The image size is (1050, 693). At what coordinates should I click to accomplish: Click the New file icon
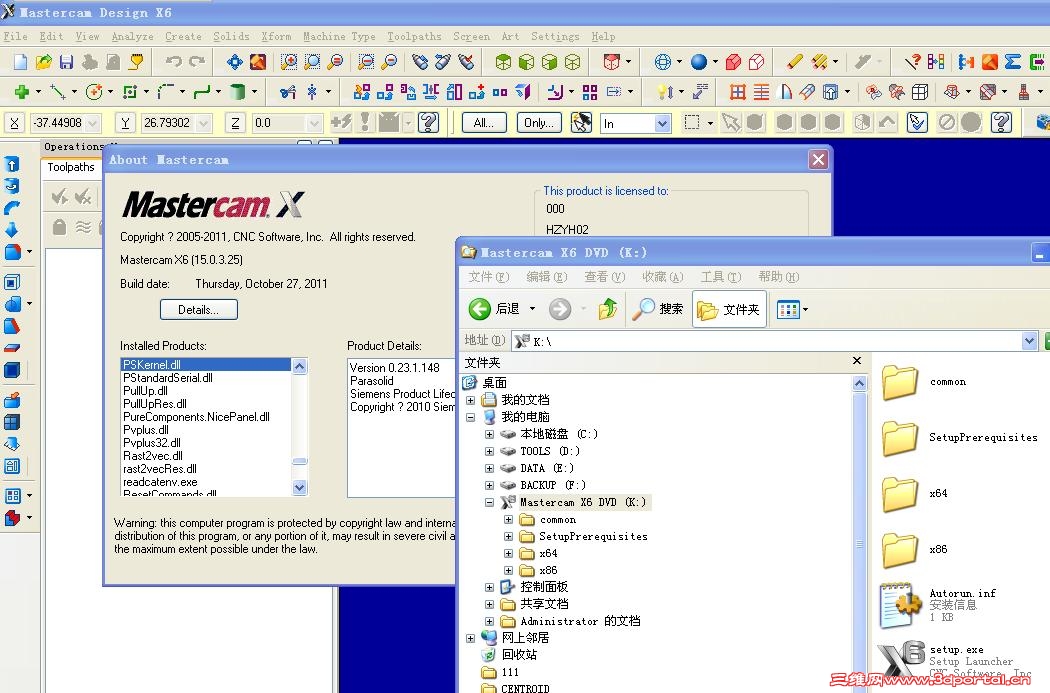click(20, 62)
